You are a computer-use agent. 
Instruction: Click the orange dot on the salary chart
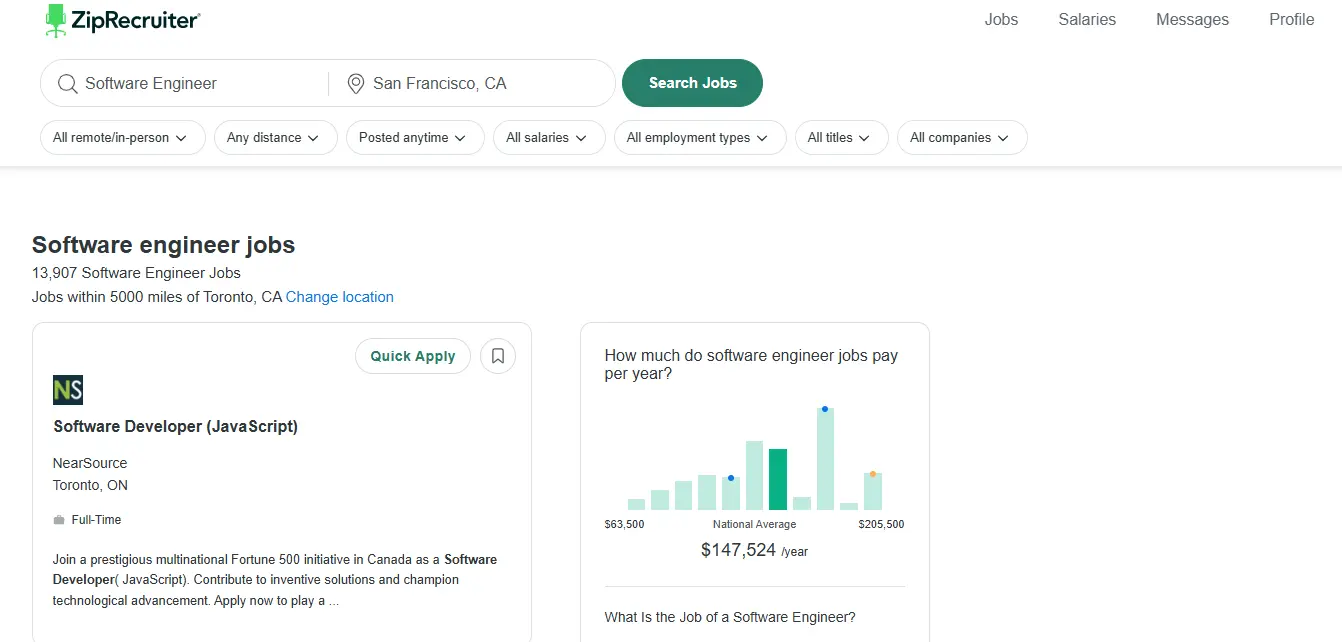tap(872, 474)
